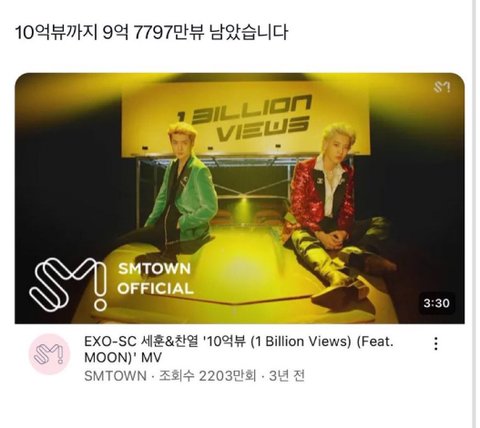Click the SM watermark logo on thumbnail corner

[x=442, y=87]
